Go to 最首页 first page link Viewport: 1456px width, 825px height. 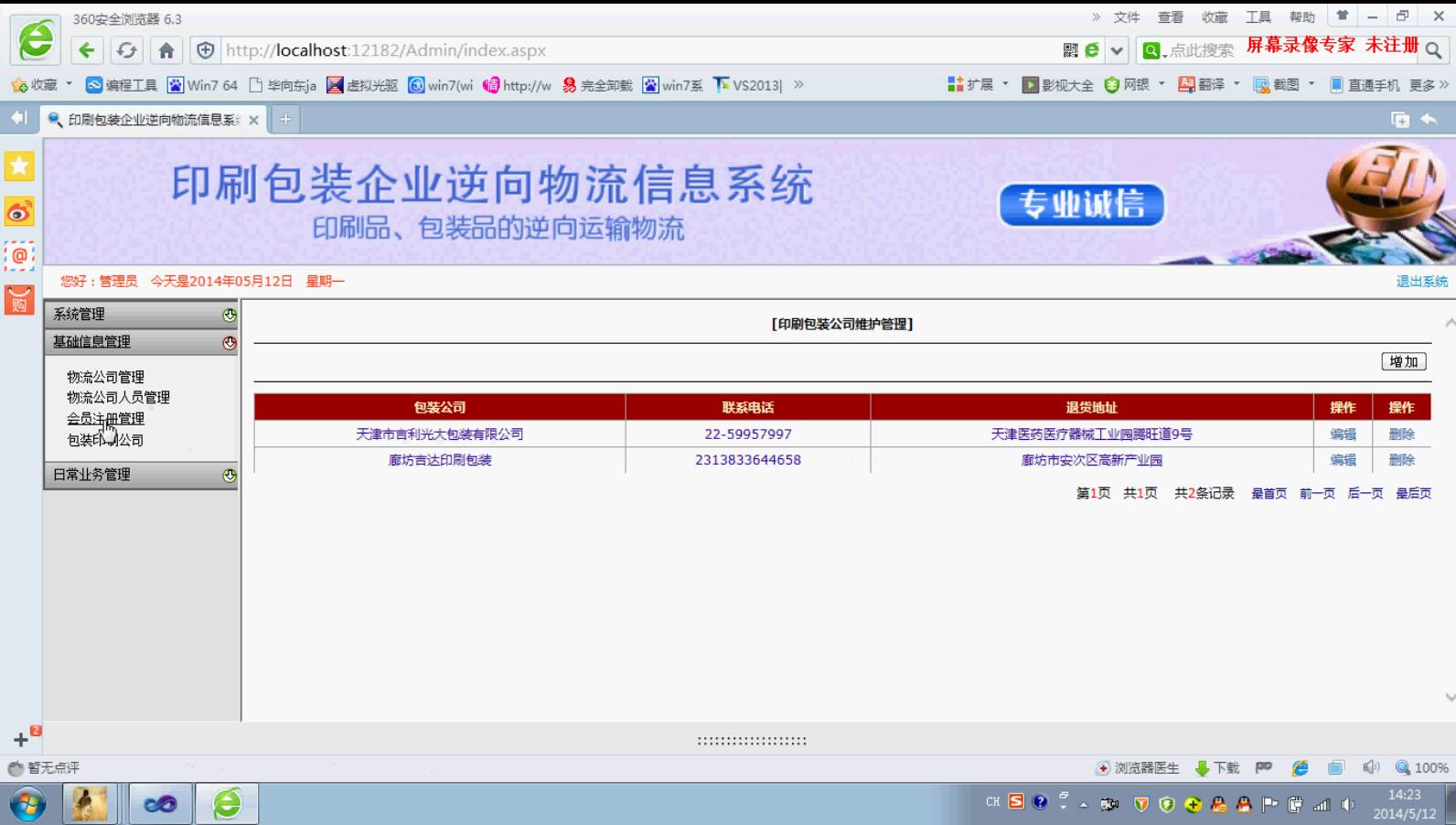pyautogui.click(x=1269, y=494)
